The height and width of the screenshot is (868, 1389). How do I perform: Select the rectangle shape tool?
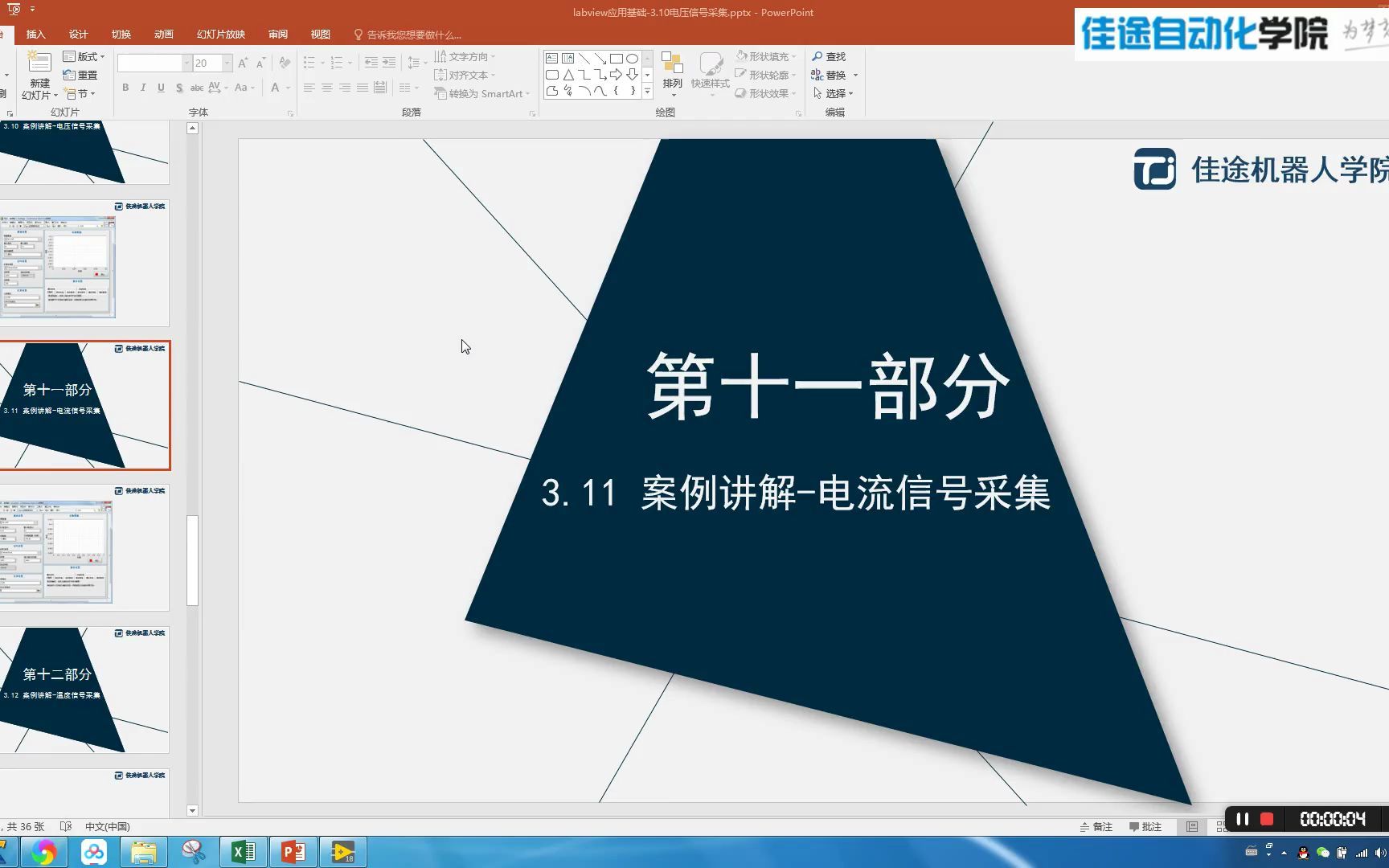[616, 58]
